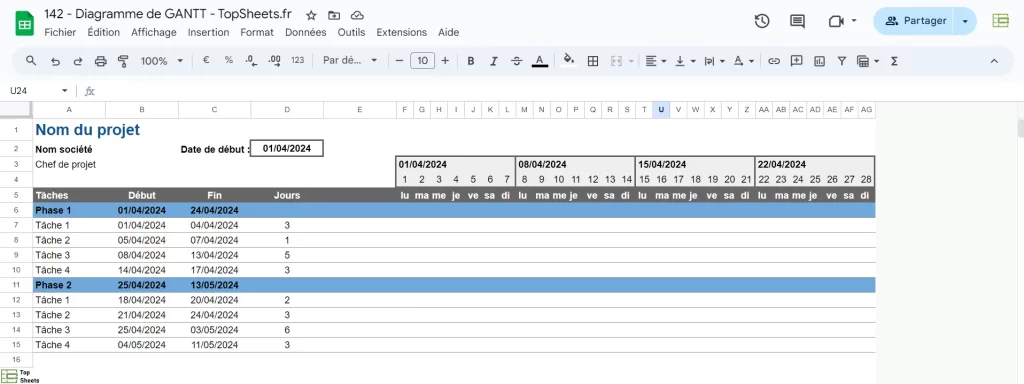
Task: Start a video call with camera icon
Action: (836, 21)
